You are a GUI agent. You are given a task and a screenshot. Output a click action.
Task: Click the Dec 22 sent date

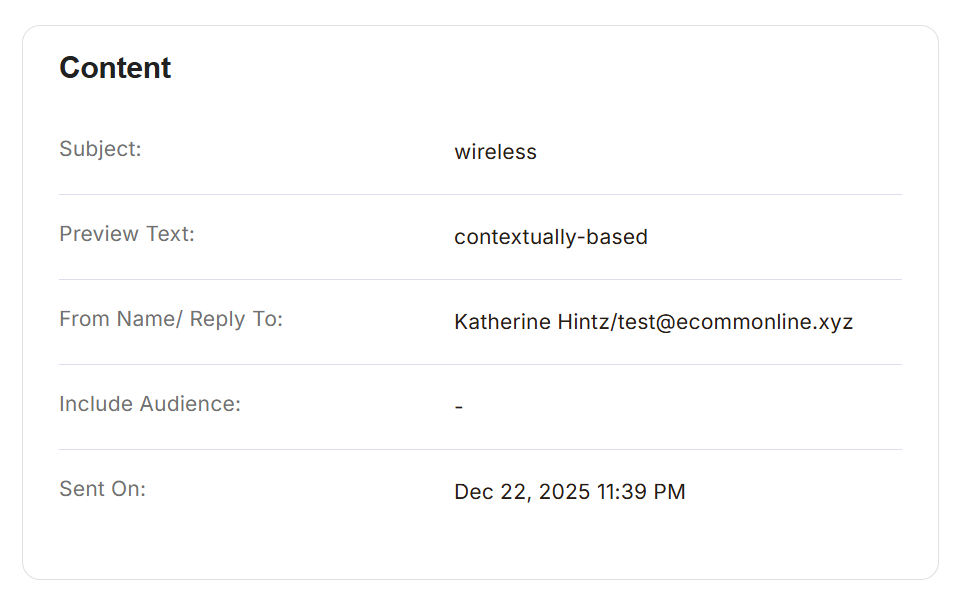coord(491,492)
